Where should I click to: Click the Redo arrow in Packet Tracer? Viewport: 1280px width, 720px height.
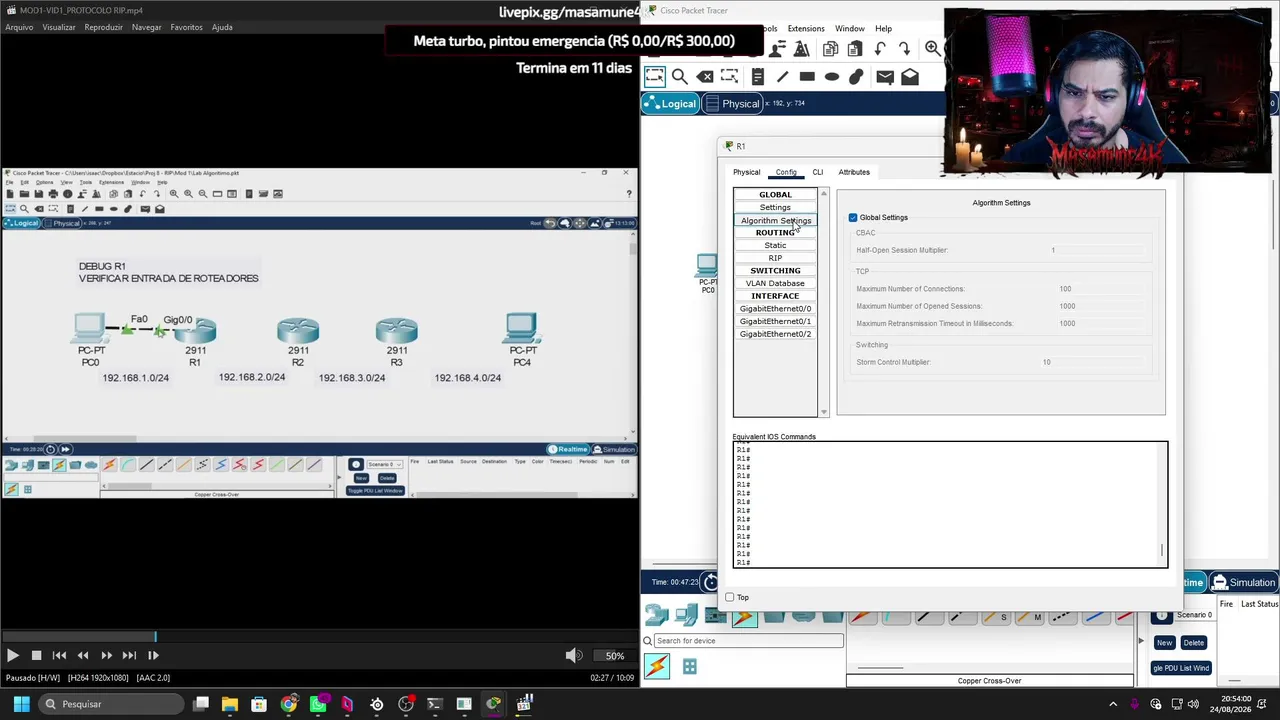[x=905, y=48]
